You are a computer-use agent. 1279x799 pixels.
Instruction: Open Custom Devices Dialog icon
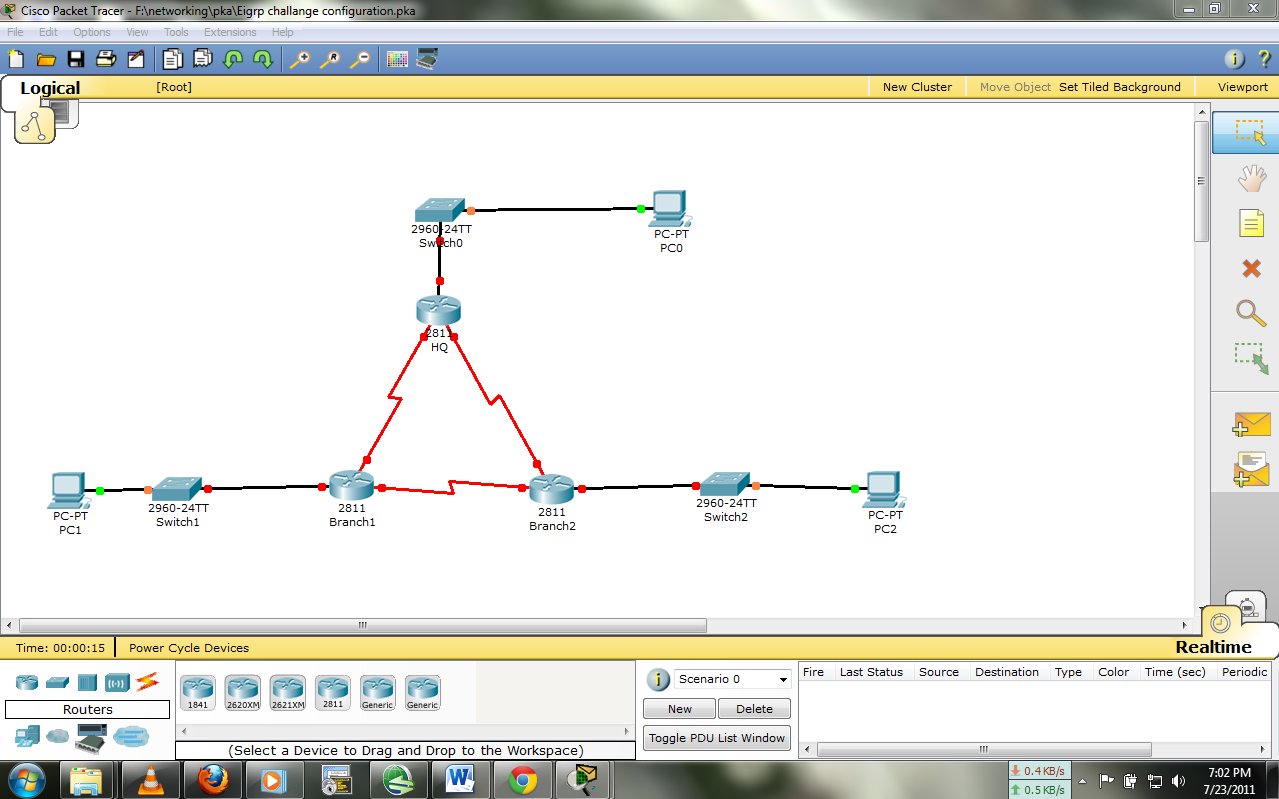coord(427,59)
